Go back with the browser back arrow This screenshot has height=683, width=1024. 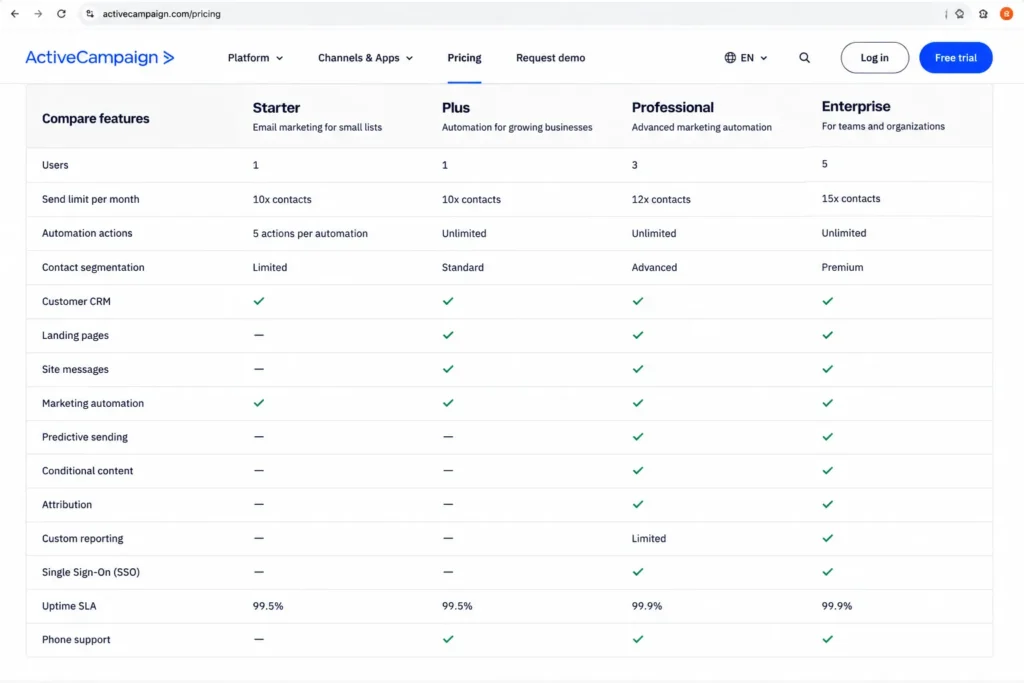pyautogui.click(x=15, y=14)
